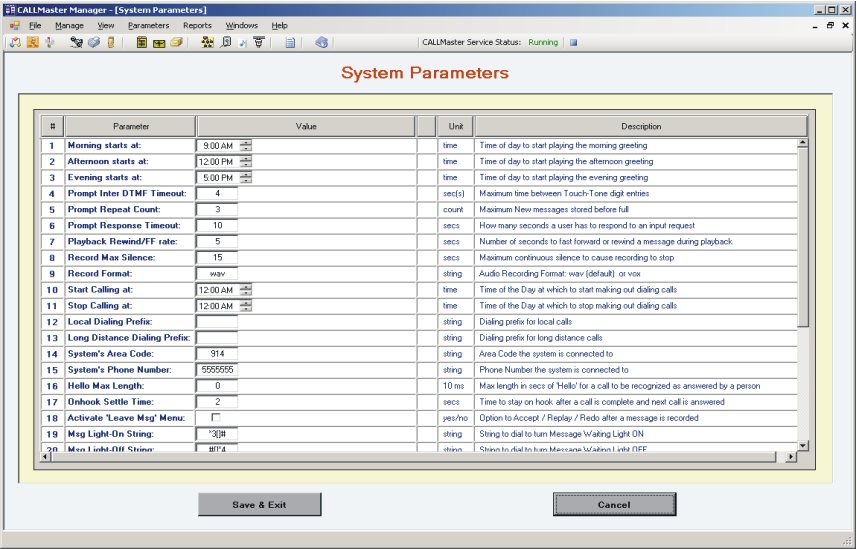Decrease Afternoon starts at time with down arrow
Viewport: 857px width, 549px height.
246,165
